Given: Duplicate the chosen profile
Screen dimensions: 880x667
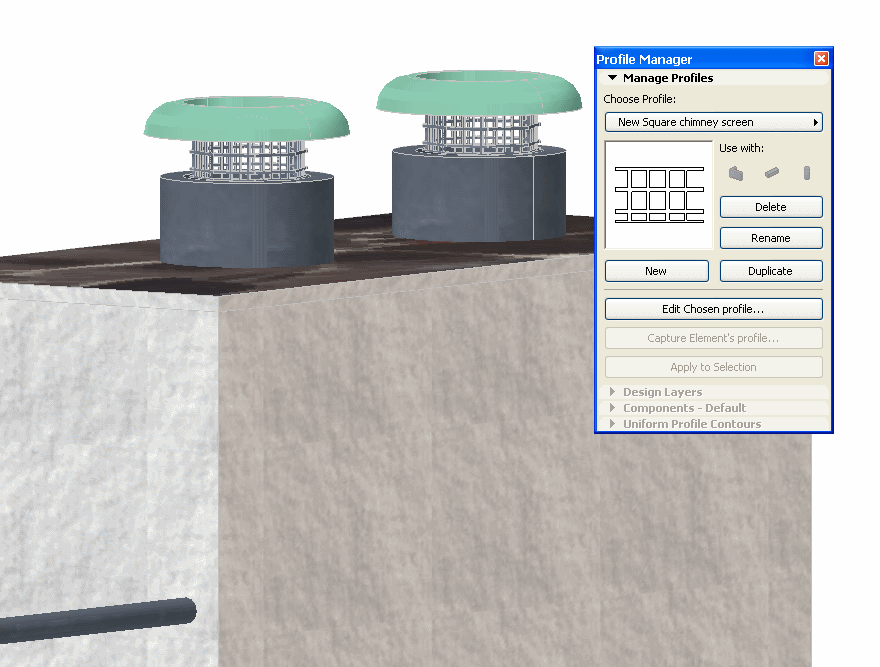Looking at the screenshot, I should tap(770, 270).
